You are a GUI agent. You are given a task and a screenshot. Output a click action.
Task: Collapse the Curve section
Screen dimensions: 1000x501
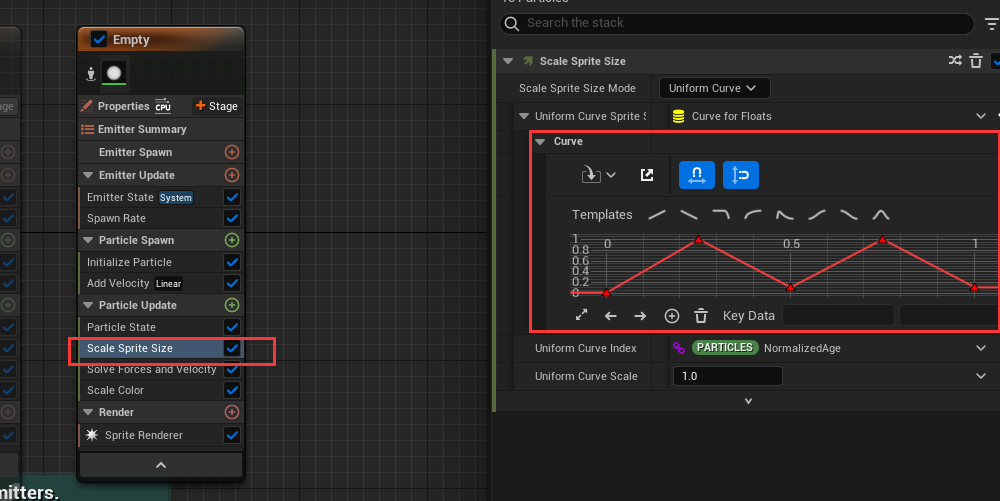[541, 142]
